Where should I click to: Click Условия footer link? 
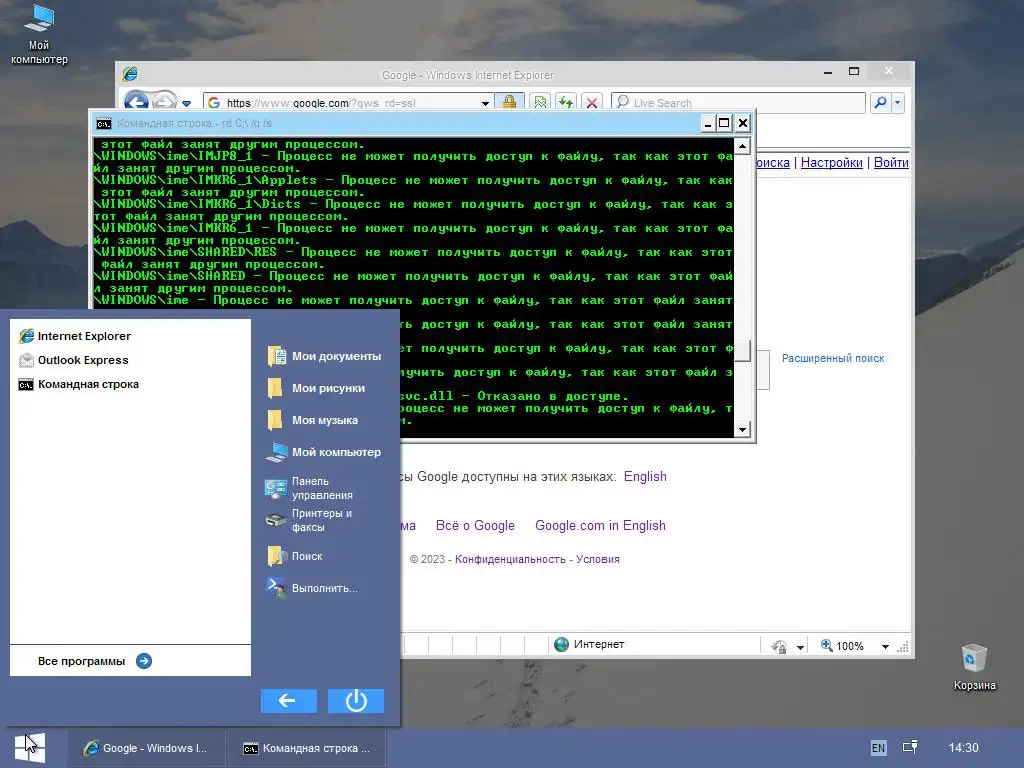pyautogui.click(x=598, y=559)
